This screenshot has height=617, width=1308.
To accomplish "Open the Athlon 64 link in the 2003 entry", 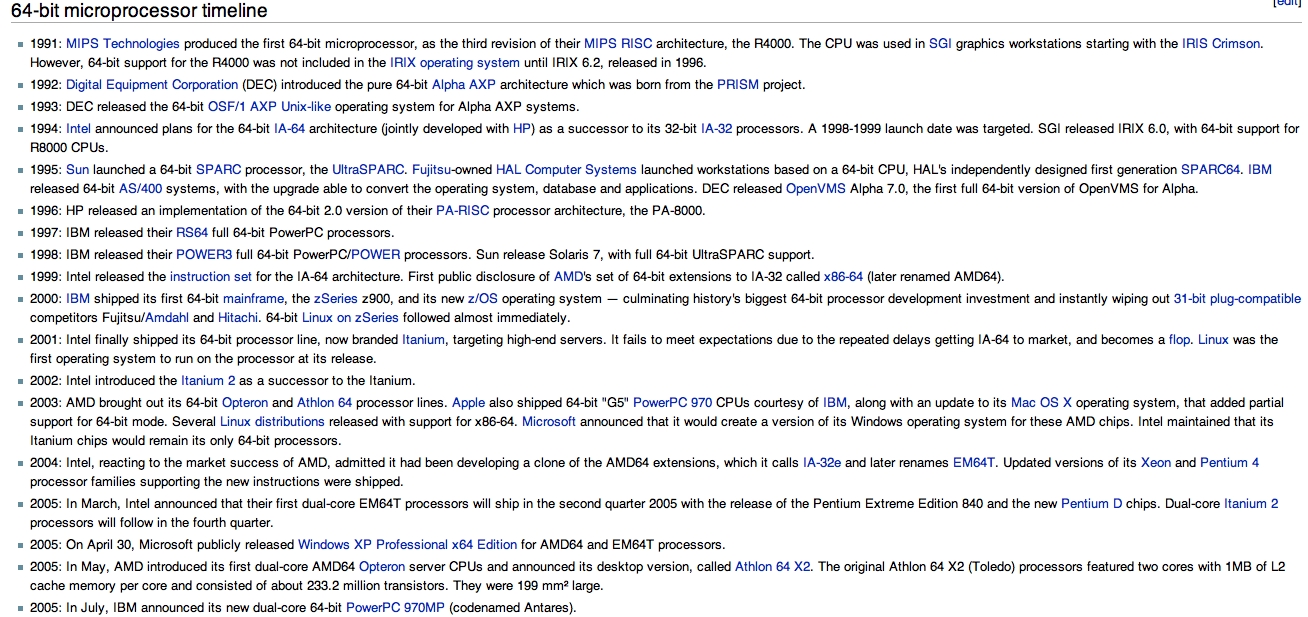I will (324, 403).
